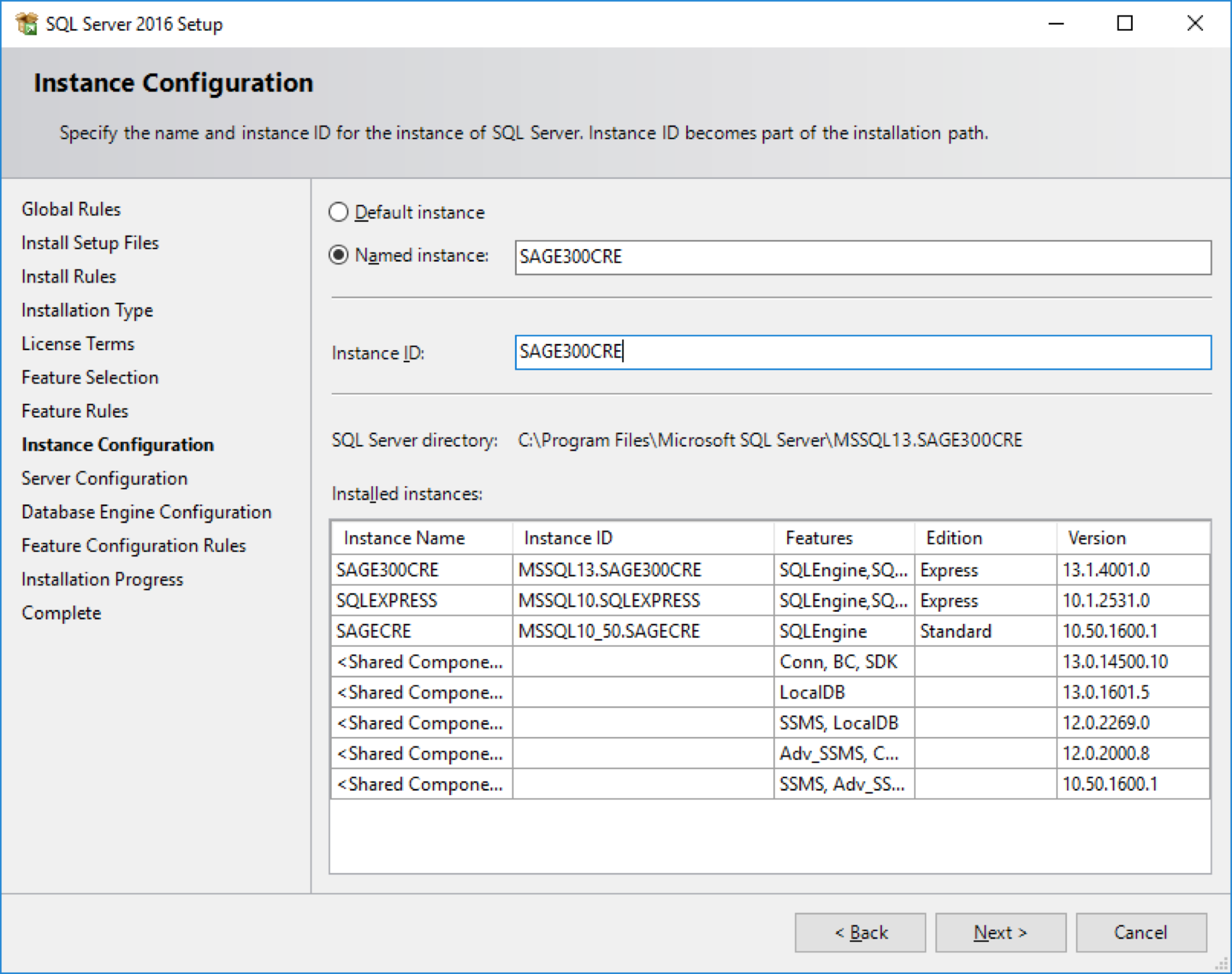Select the SAGE300CRE instance name cell
Viewport: 1232px width, 974px height.
[421, 570]
